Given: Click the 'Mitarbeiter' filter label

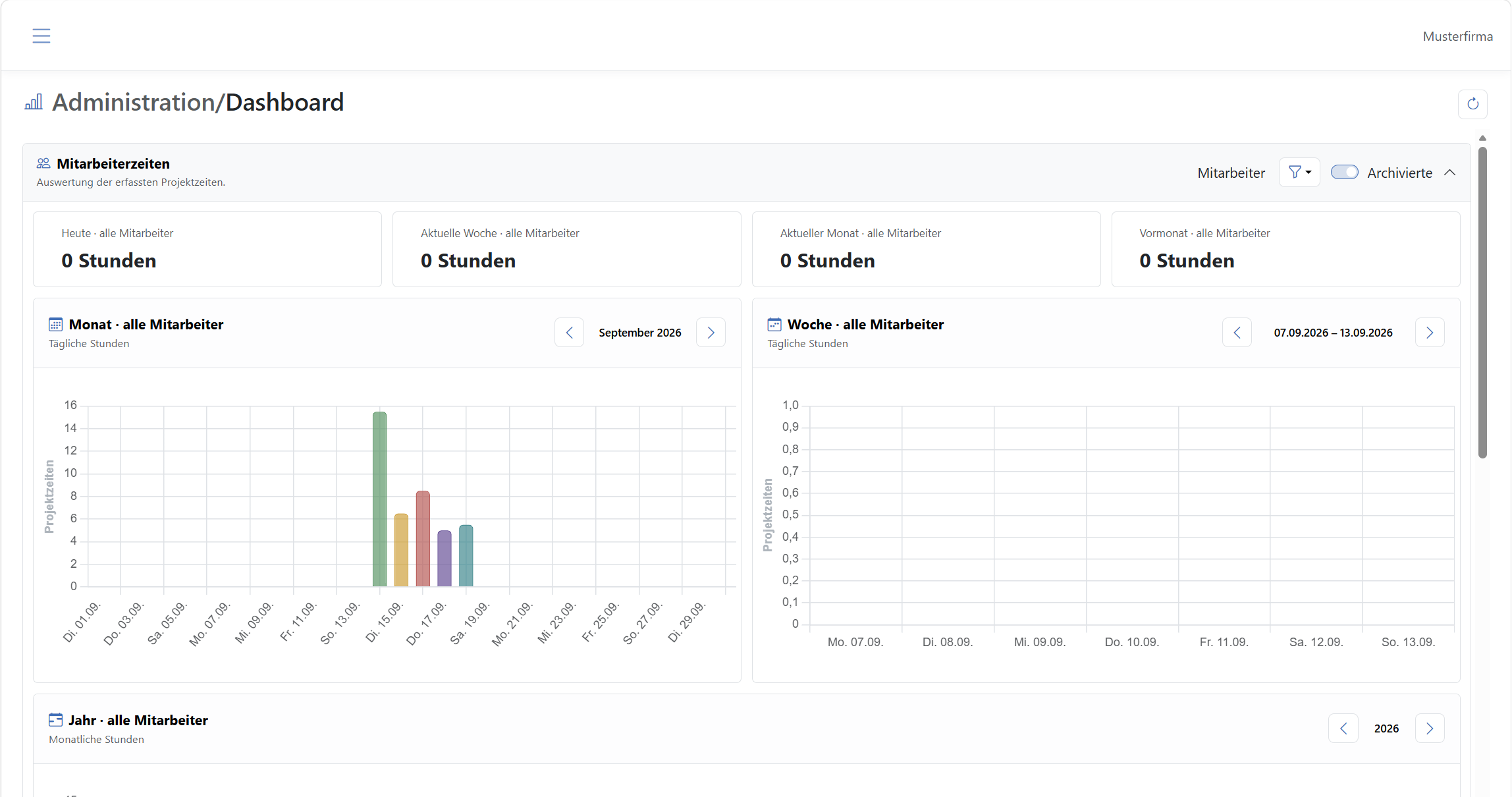Looking at the screenshot, I should point(1231,173).
